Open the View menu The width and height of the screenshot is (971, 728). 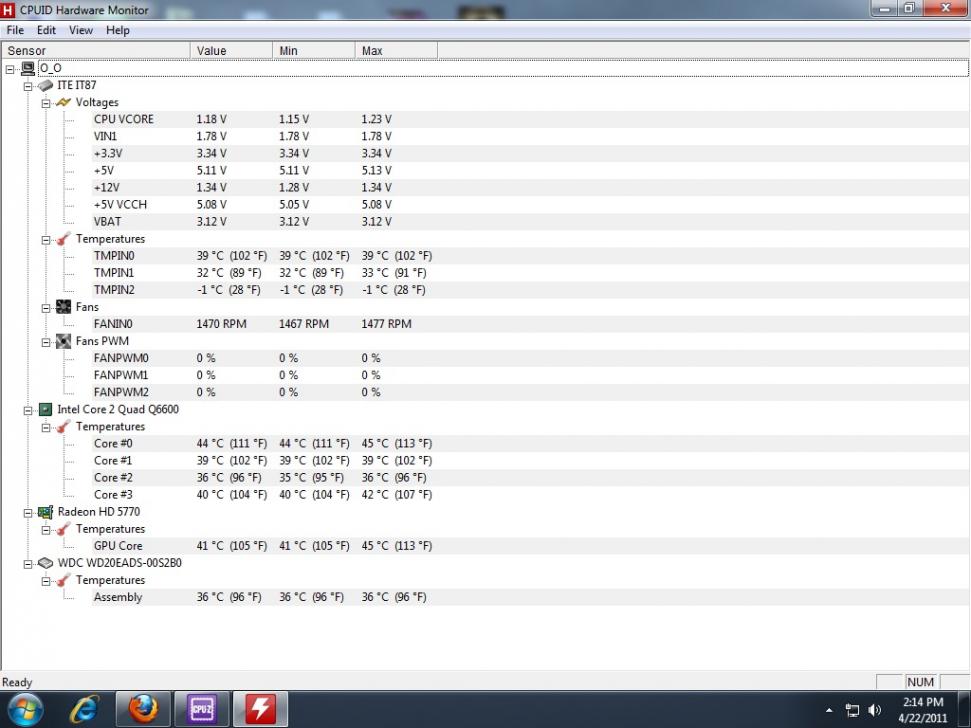pyautogui.click(x=81, y=30)
